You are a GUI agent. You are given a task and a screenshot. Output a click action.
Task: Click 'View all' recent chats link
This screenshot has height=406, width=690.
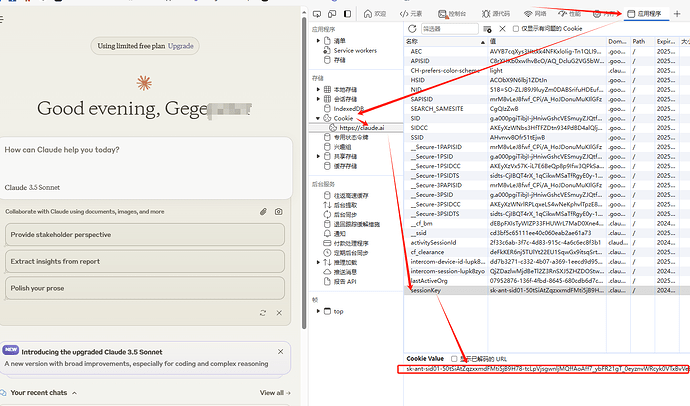click(275, 393)
